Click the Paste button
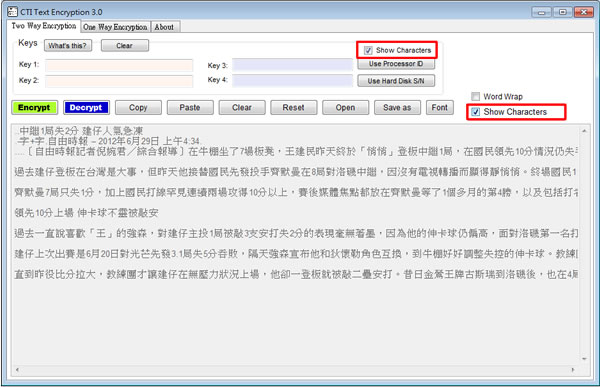 [x=190, y=108]
